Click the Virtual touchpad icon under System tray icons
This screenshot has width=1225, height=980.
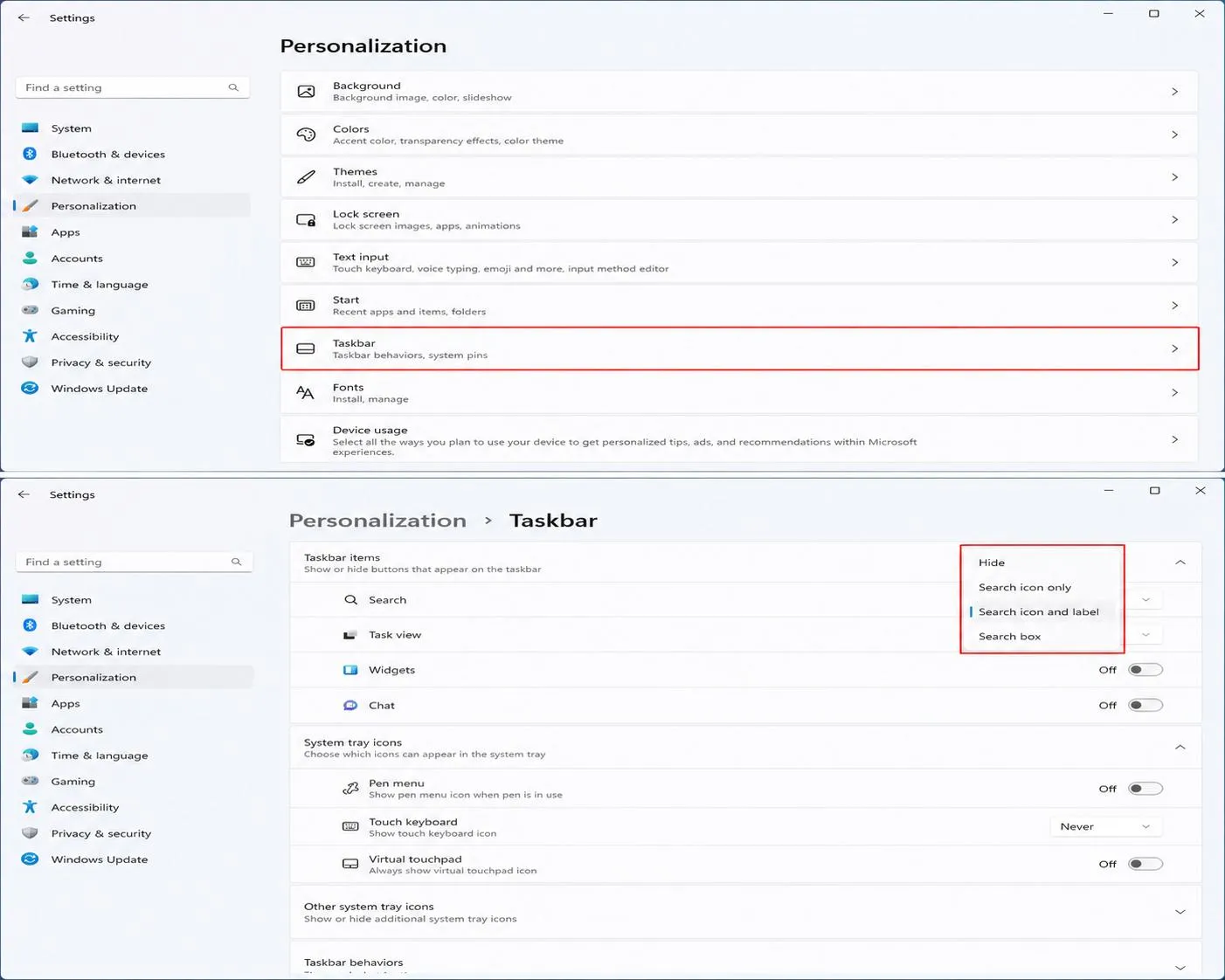click(x=350, y=864)
